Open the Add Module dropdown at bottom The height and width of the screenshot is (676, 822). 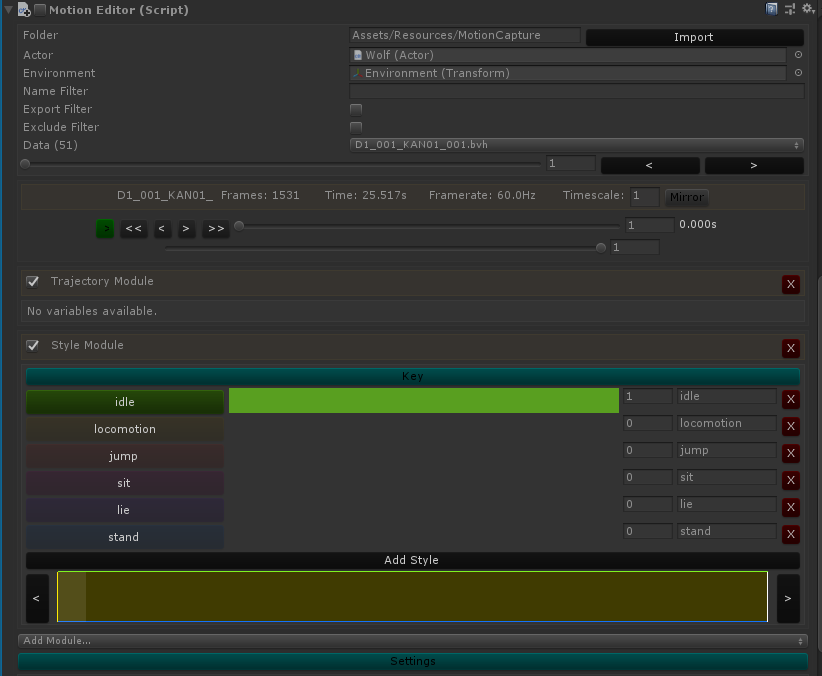pos(410,640)
